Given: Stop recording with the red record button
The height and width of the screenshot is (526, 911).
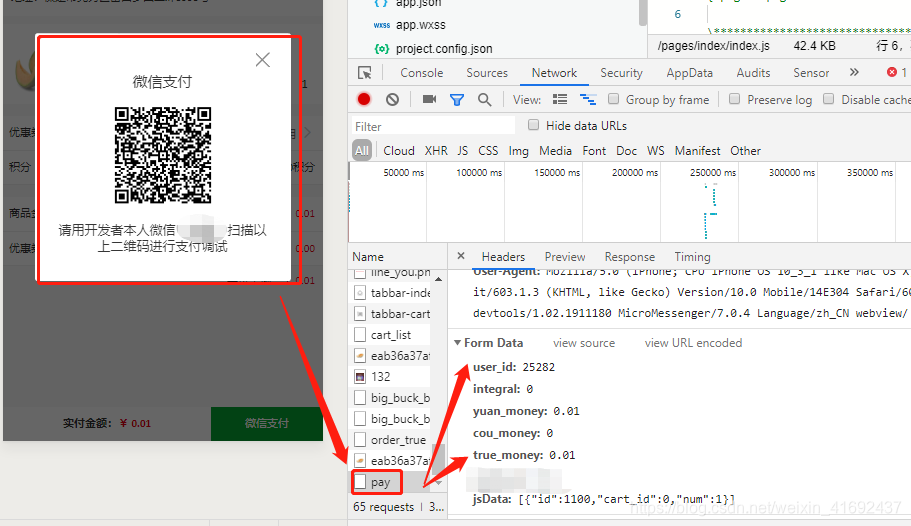Looking at the screenshot, I should point(364,99).
